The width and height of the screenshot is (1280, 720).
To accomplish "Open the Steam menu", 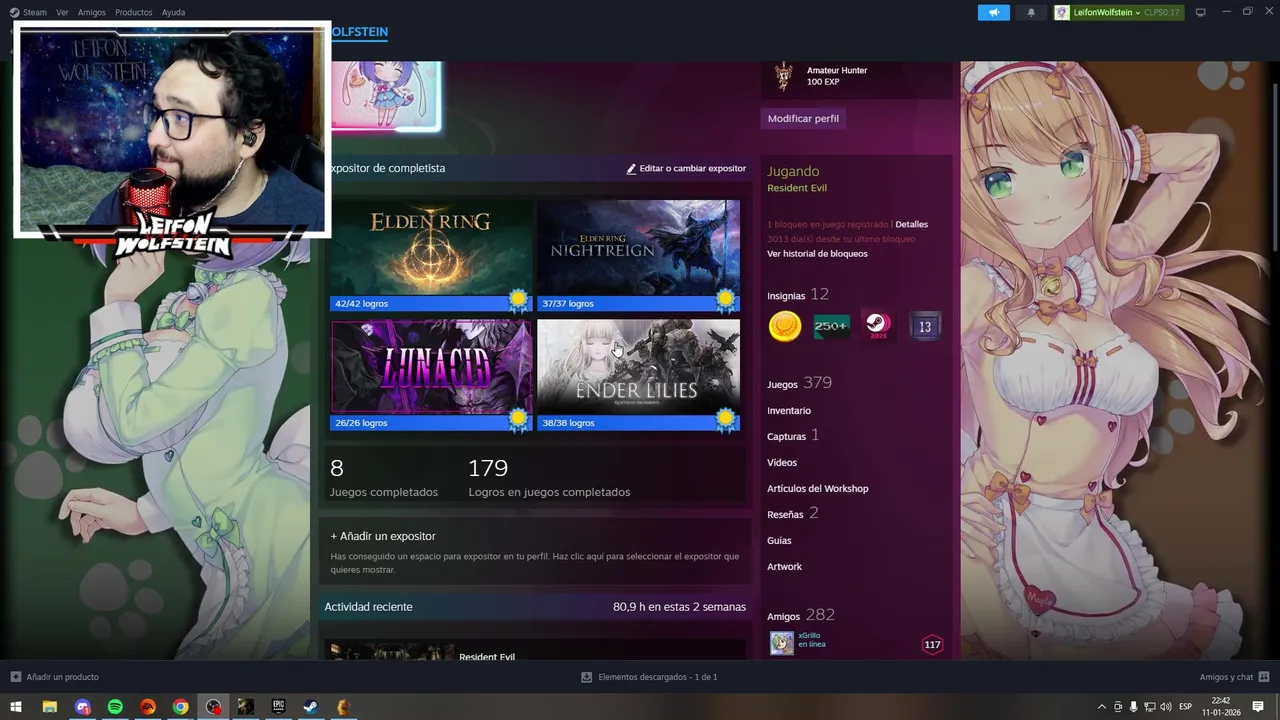I will tap(28, 12).
